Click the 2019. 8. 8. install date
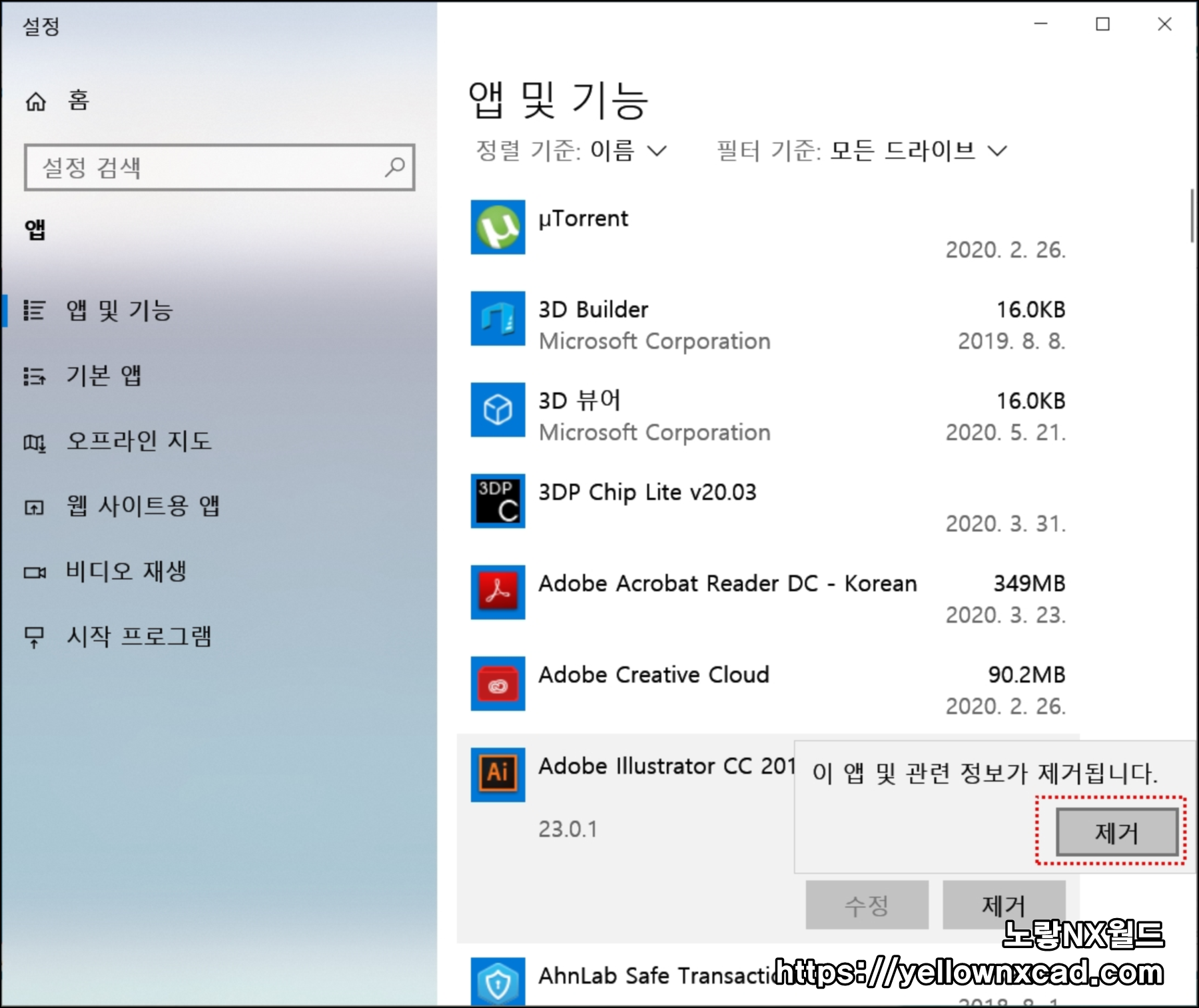The height and width of the screenshot is (1008, 1199). pos(1012,342)
